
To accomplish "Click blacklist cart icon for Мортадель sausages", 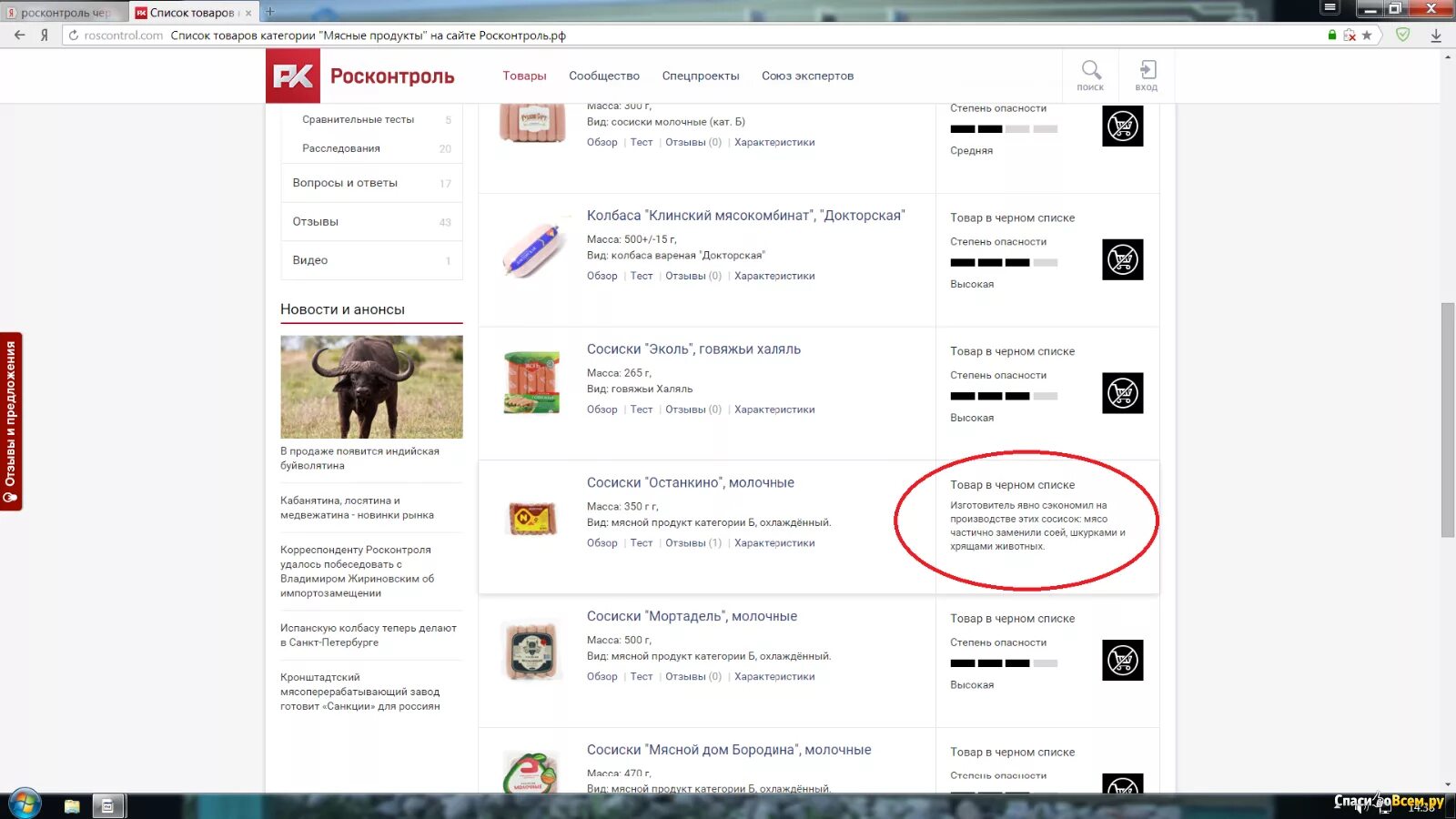I will [1122, 661].
